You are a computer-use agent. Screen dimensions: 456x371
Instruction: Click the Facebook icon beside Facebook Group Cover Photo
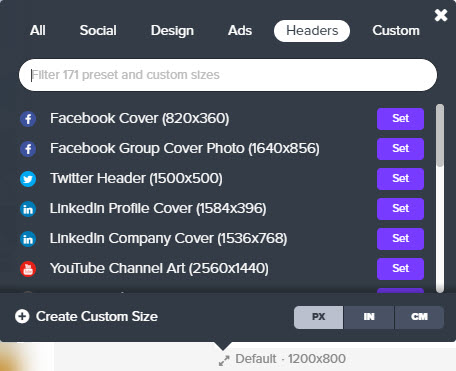28,149
